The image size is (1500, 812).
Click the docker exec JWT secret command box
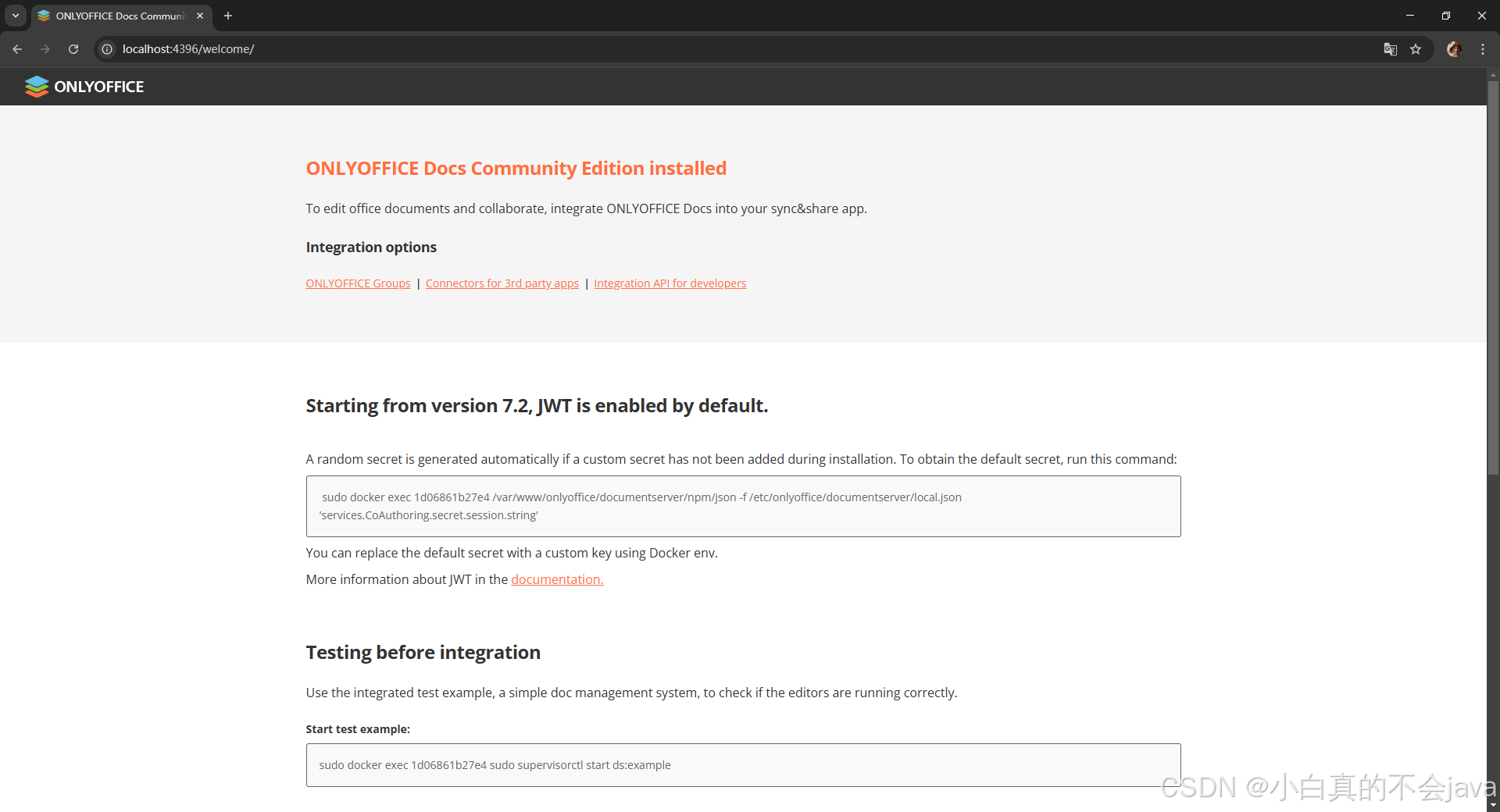(743, 506)
